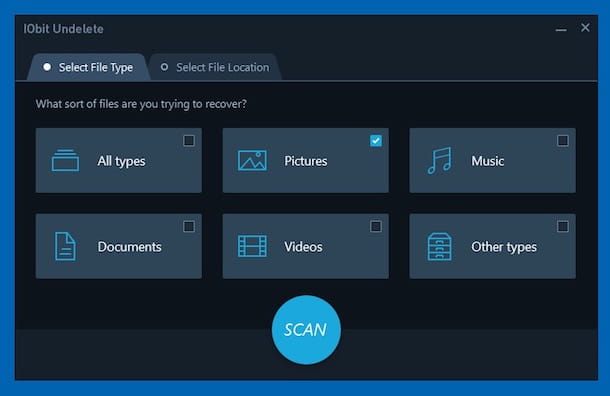
Task: Click the Select File Location radio dot
Action: point(165,67)
